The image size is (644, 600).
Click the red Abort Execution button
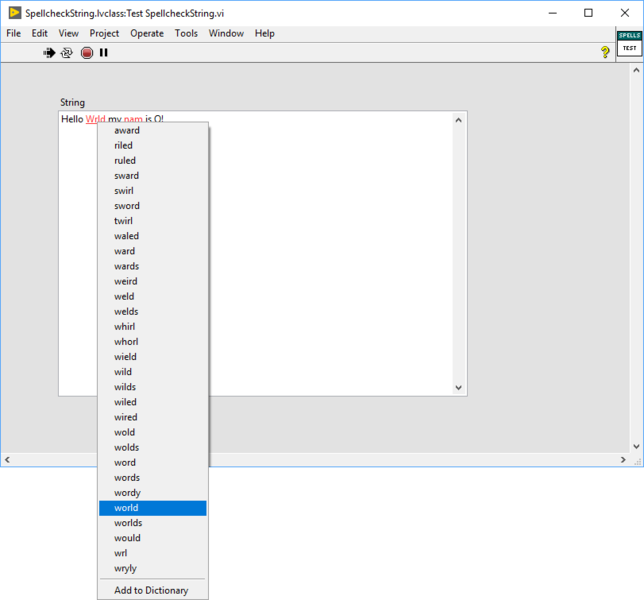pos(87,53)
